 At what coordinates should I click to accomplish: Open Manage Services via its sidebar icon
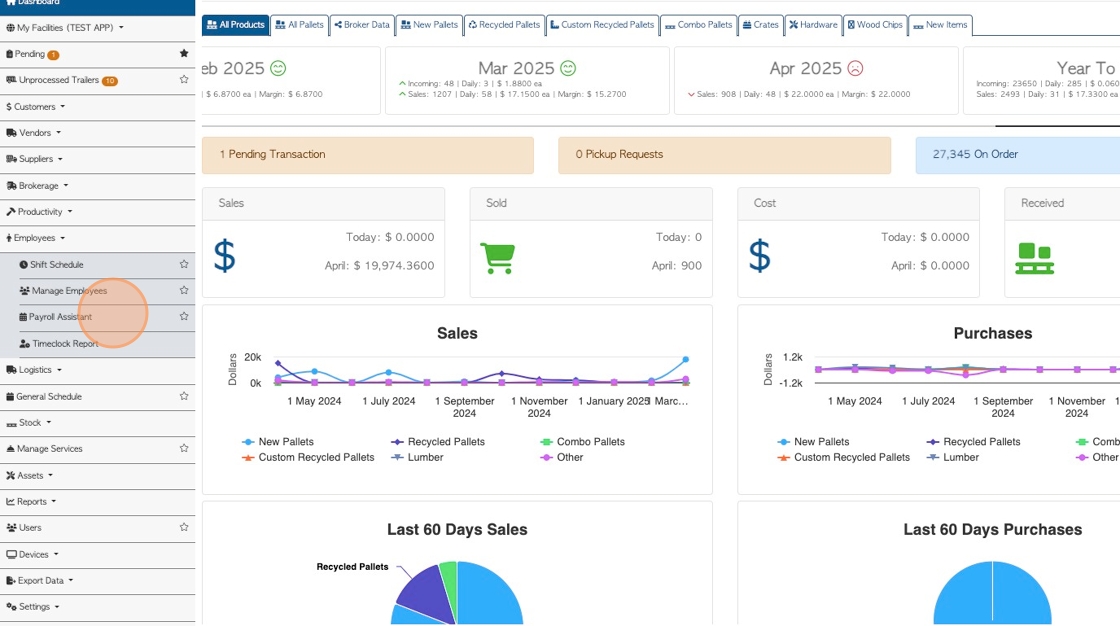pos(10,449)
